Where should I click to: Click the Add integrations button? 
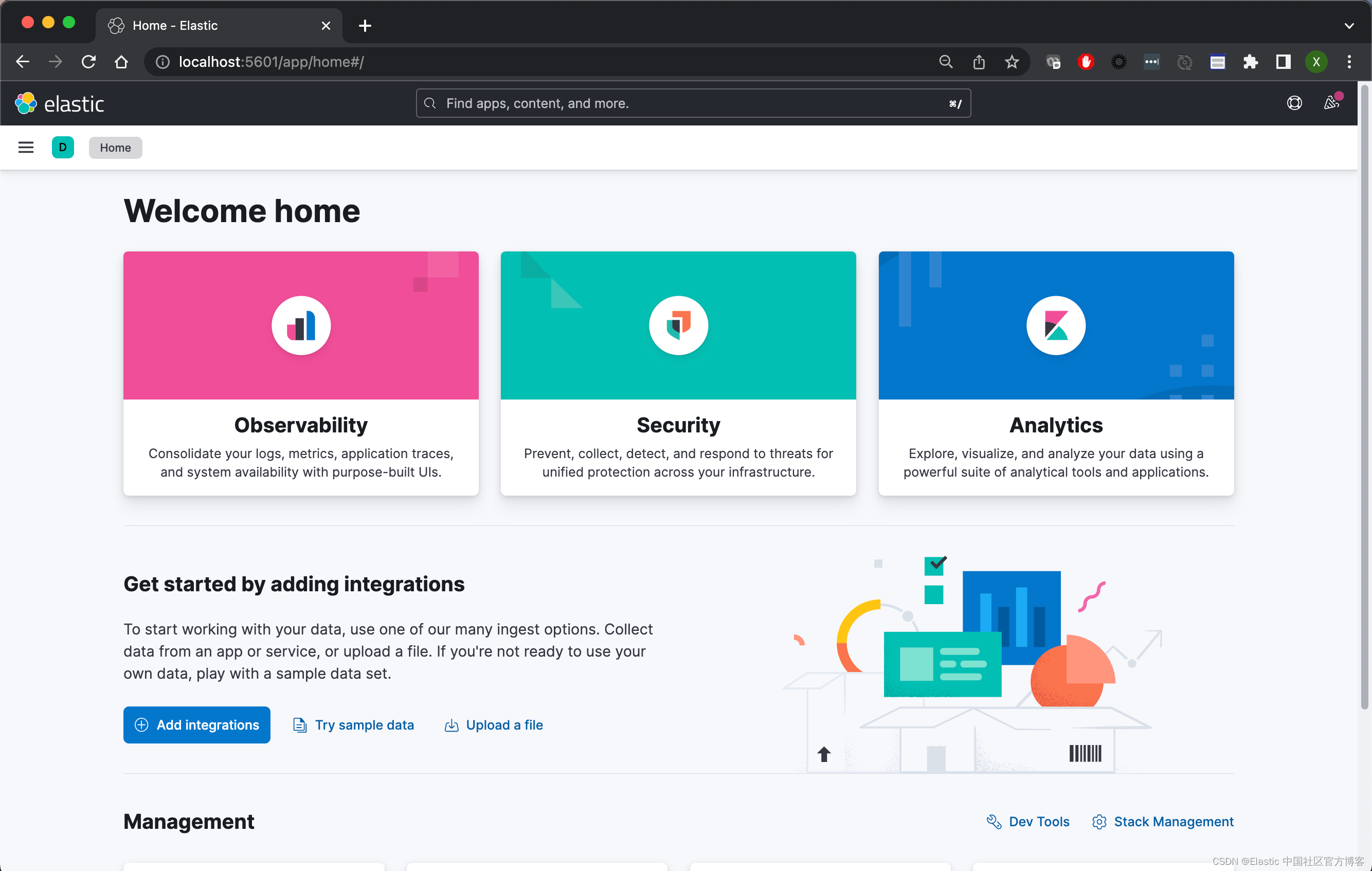196,724
